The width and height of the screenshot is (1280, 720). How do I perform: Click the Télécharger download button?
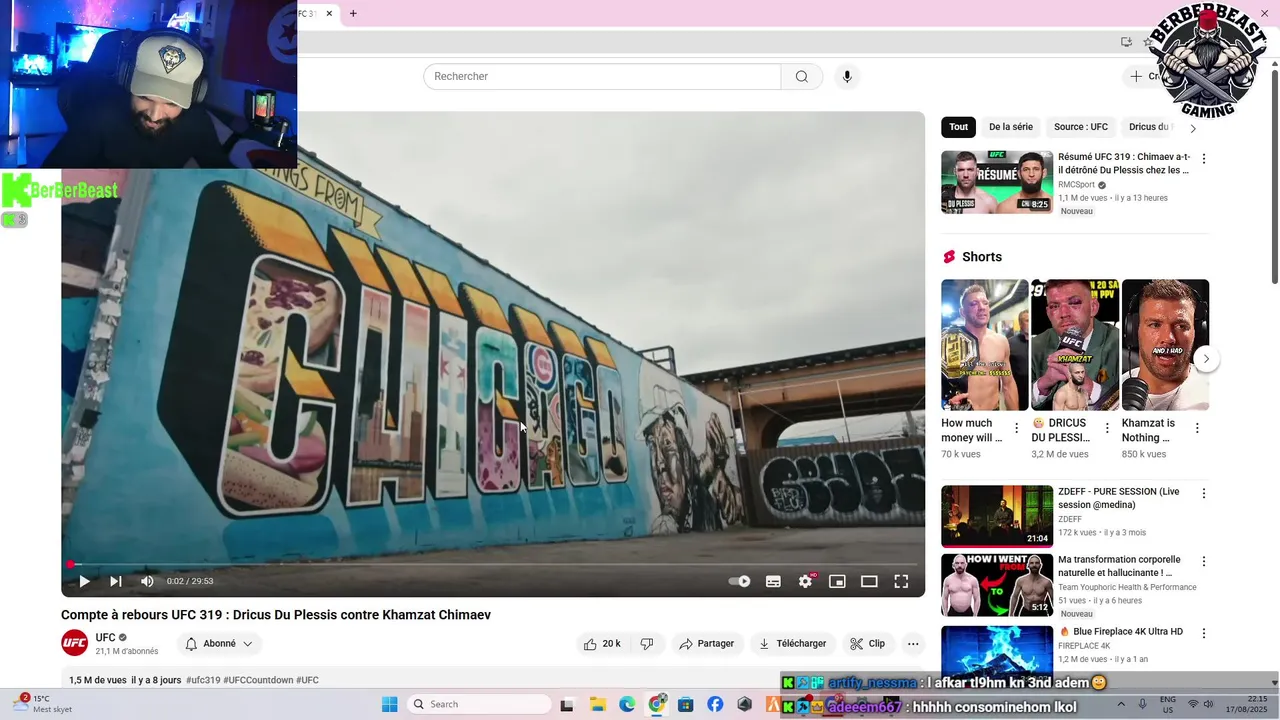pos(792,644)
